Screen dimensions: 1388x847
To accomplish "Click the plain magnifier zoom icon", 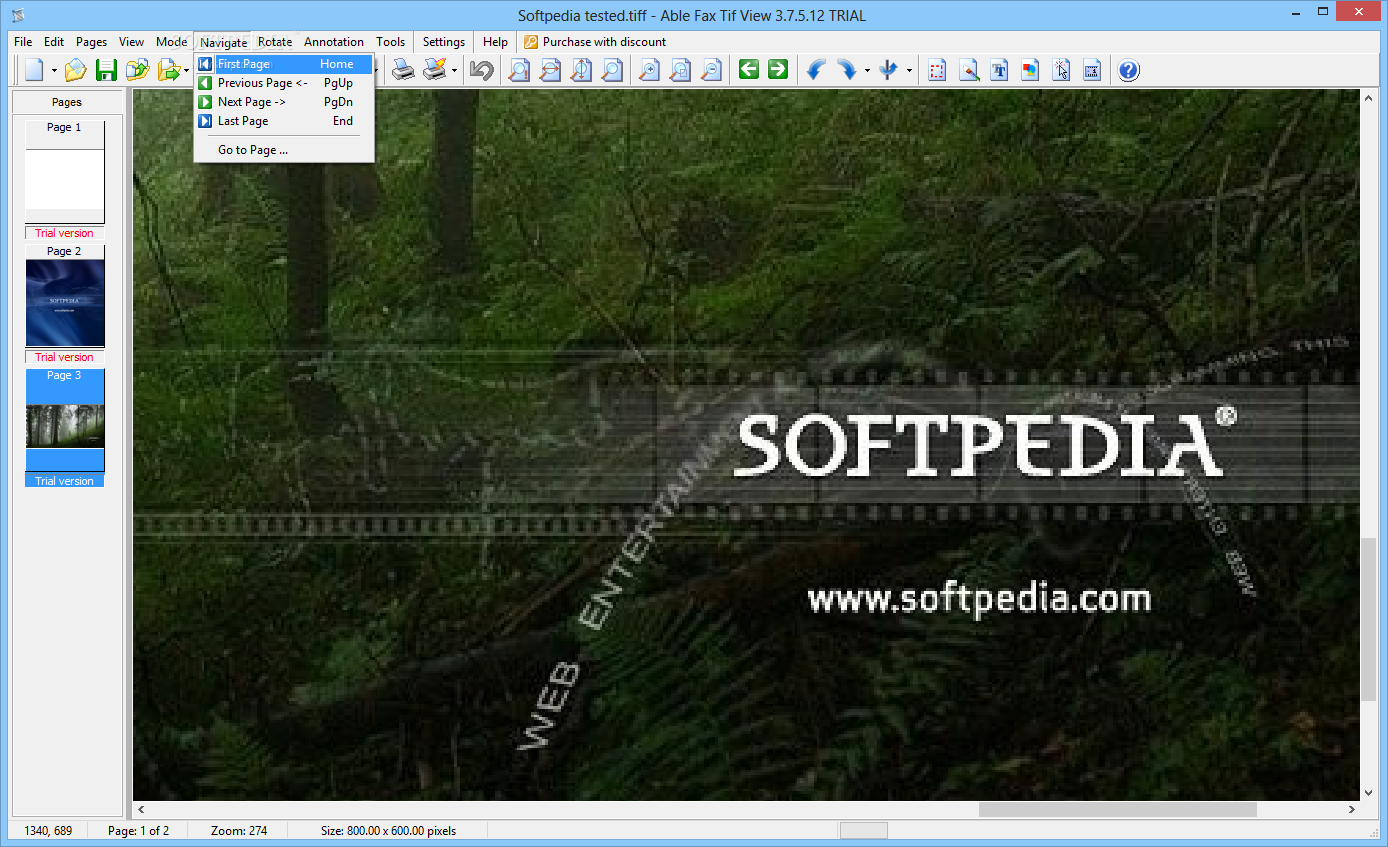I will coord(611,70).
